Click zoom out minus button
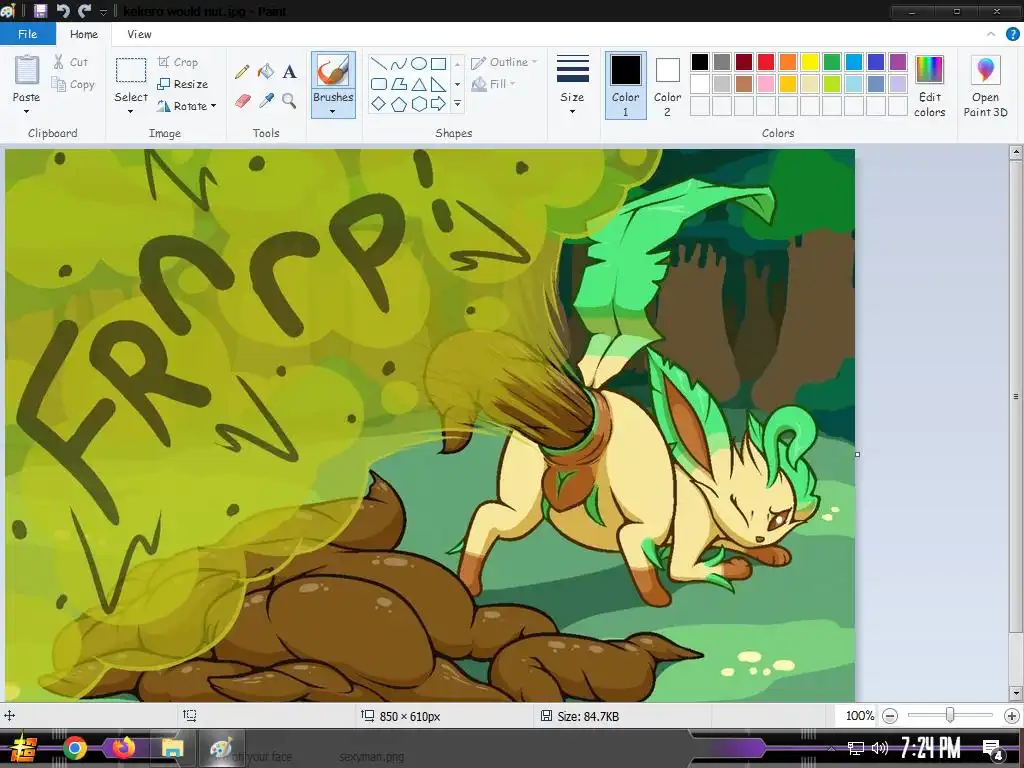The height and width of the screenshot is (768, 1024). [x=889, y=716]
